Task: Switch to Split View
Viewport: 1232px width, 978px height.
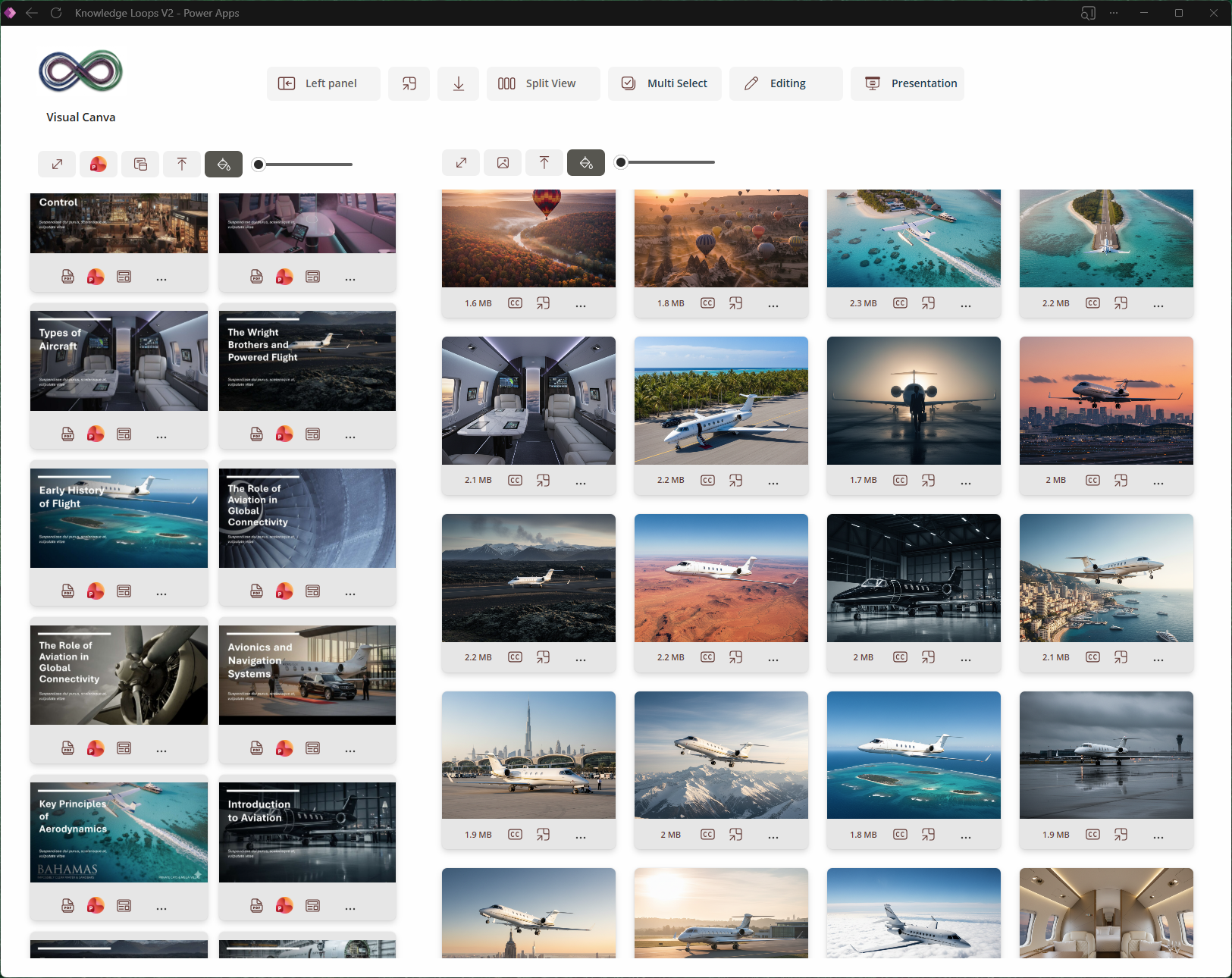Action: [x=544, y=83]
